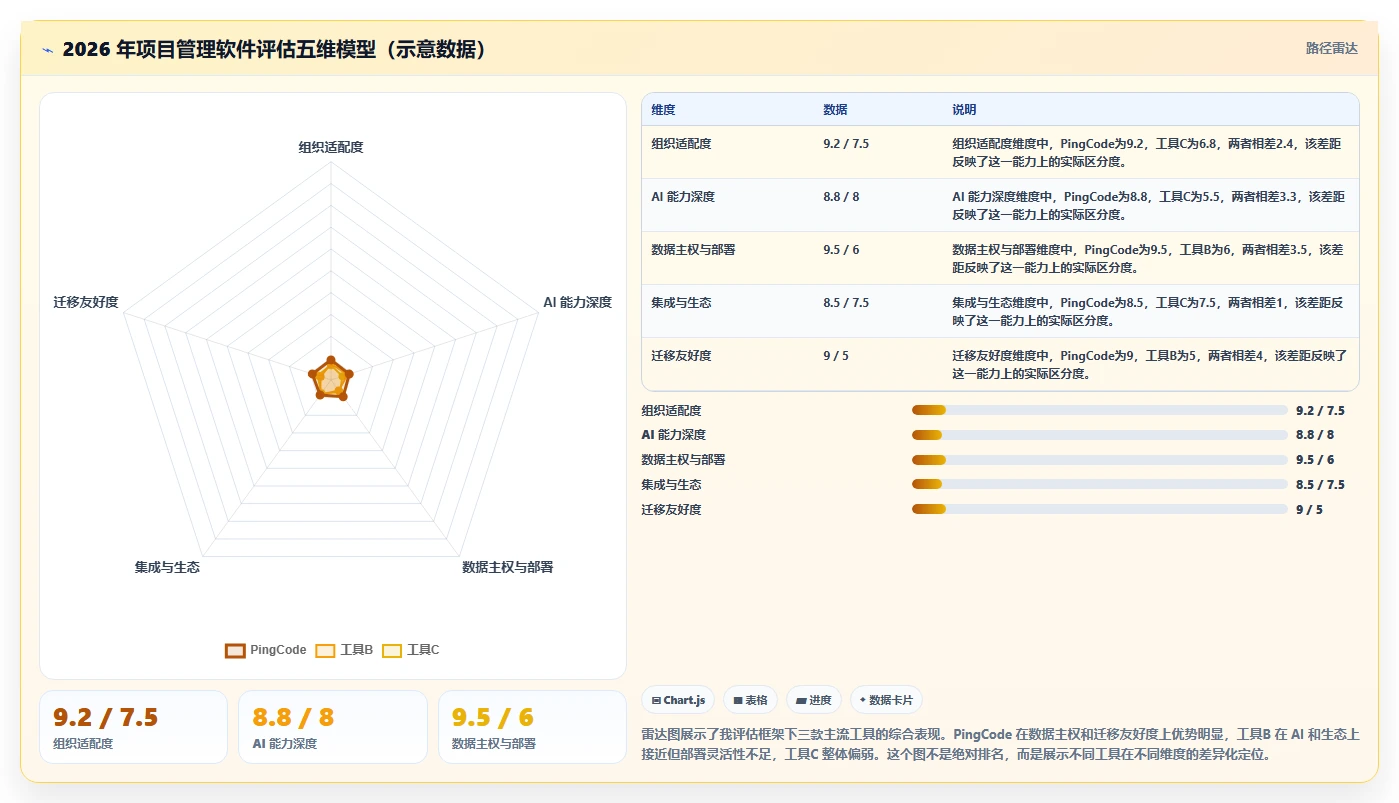Toggle PingCode legend swatch in chart
The image size is (1399, 803).
[x=236, y=650]
